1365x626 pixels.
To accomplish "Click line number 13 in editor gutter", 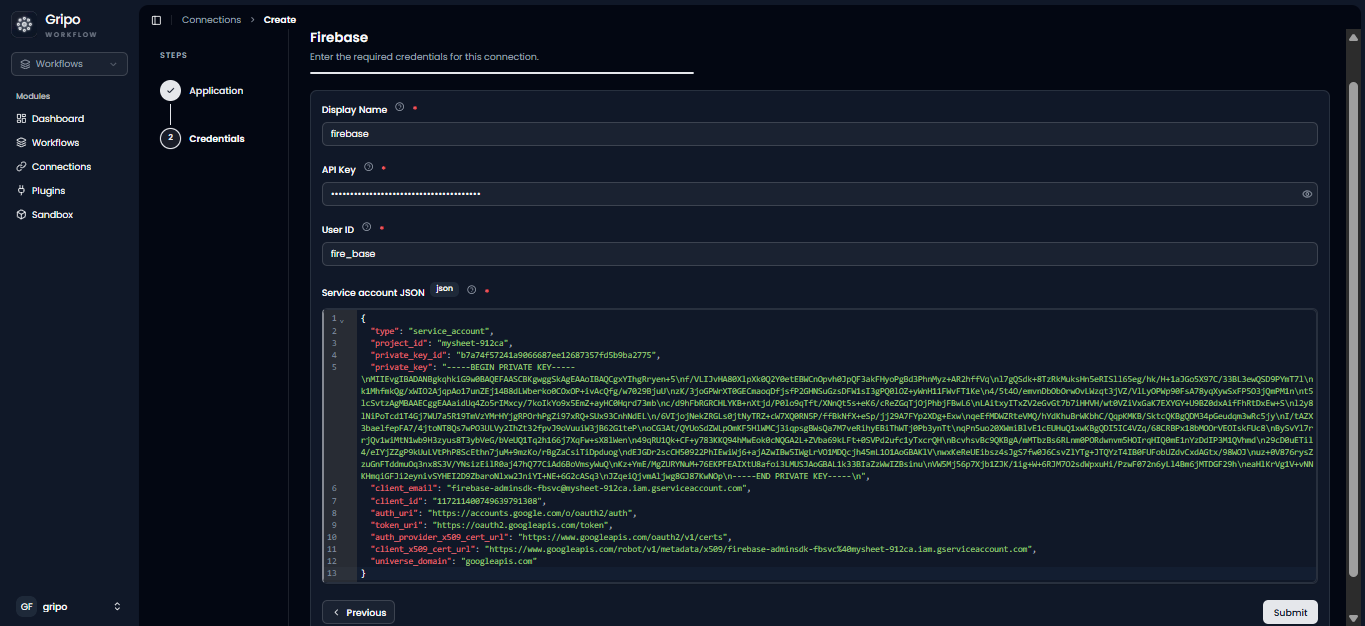I will click(331, 573).
